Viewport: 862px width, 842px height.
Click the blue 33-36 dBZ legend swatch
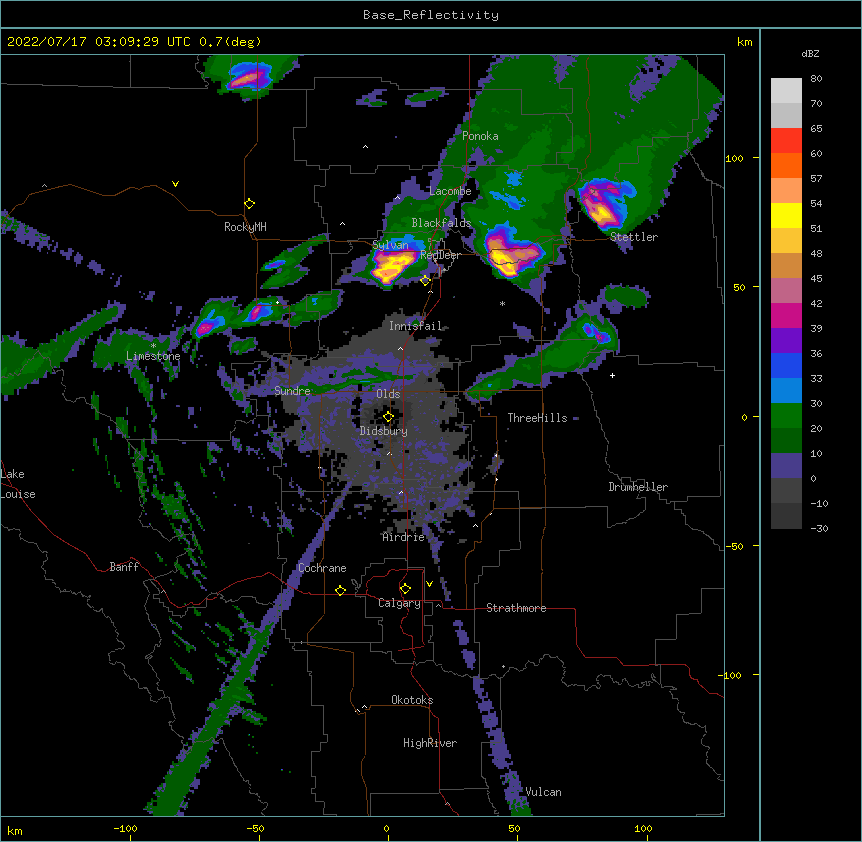[x=786, y=366]
